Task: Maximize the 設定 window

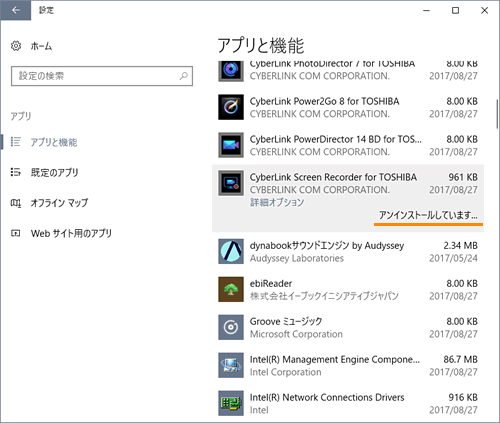Action: click(x=455, y=10)
